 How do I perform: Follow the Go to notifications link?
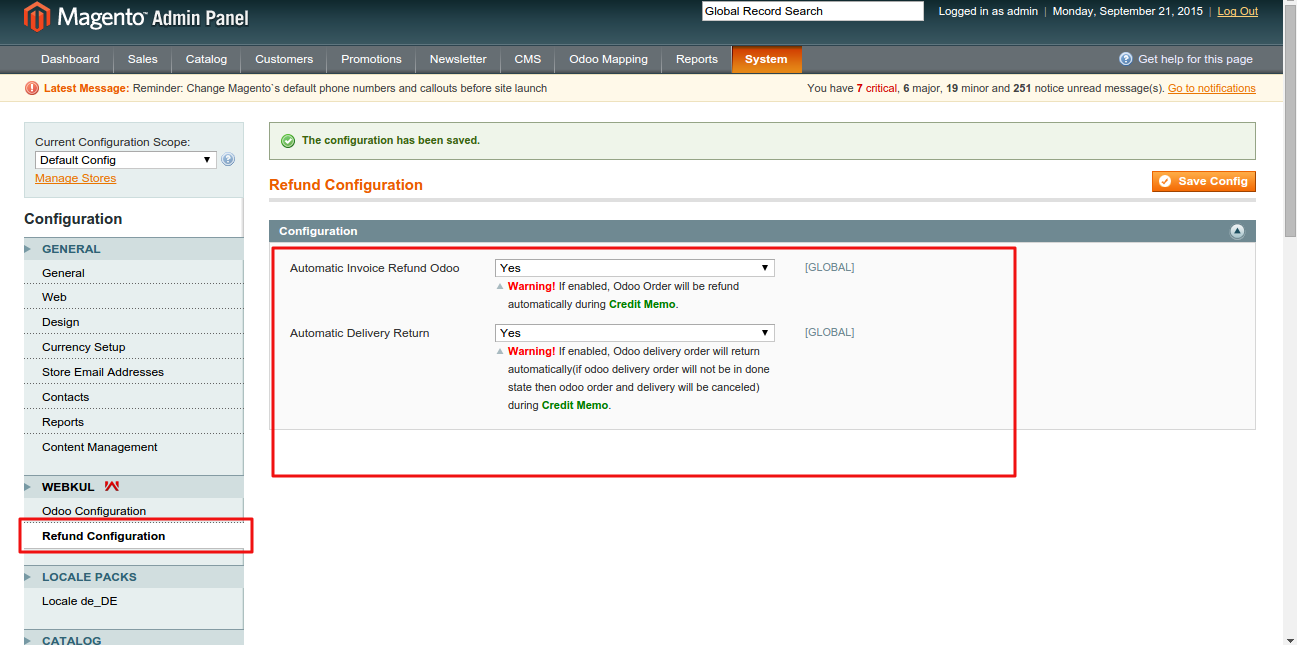coord(1211,88)
